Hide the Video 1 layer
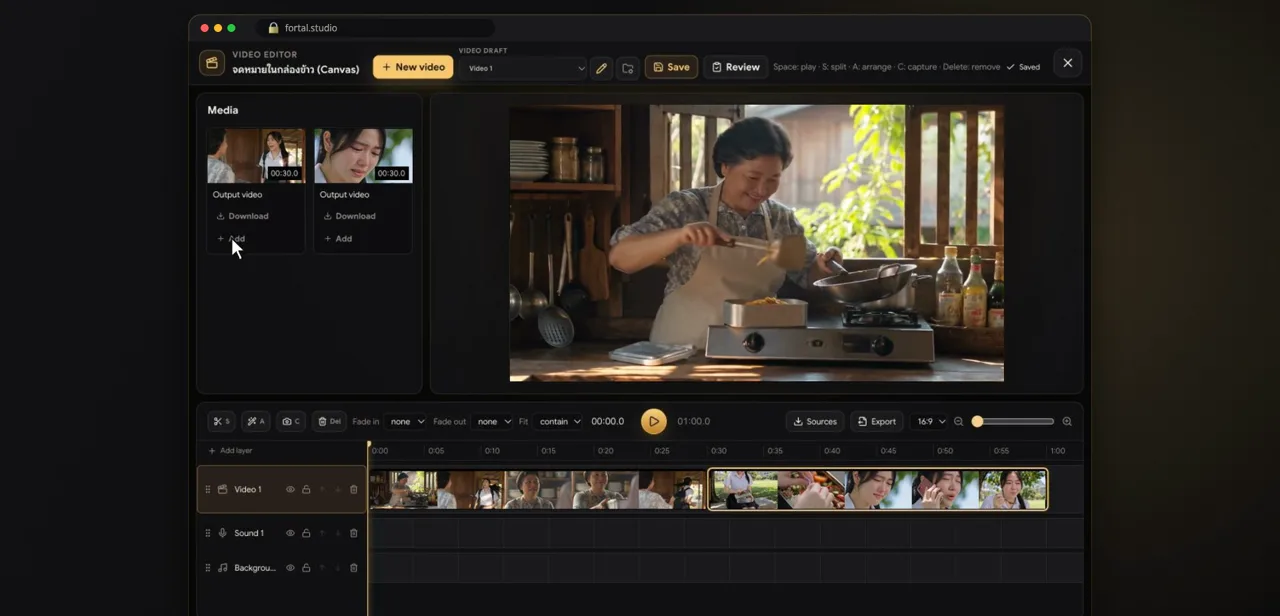Screen dimensions: 1280x616 click(290, 490)
